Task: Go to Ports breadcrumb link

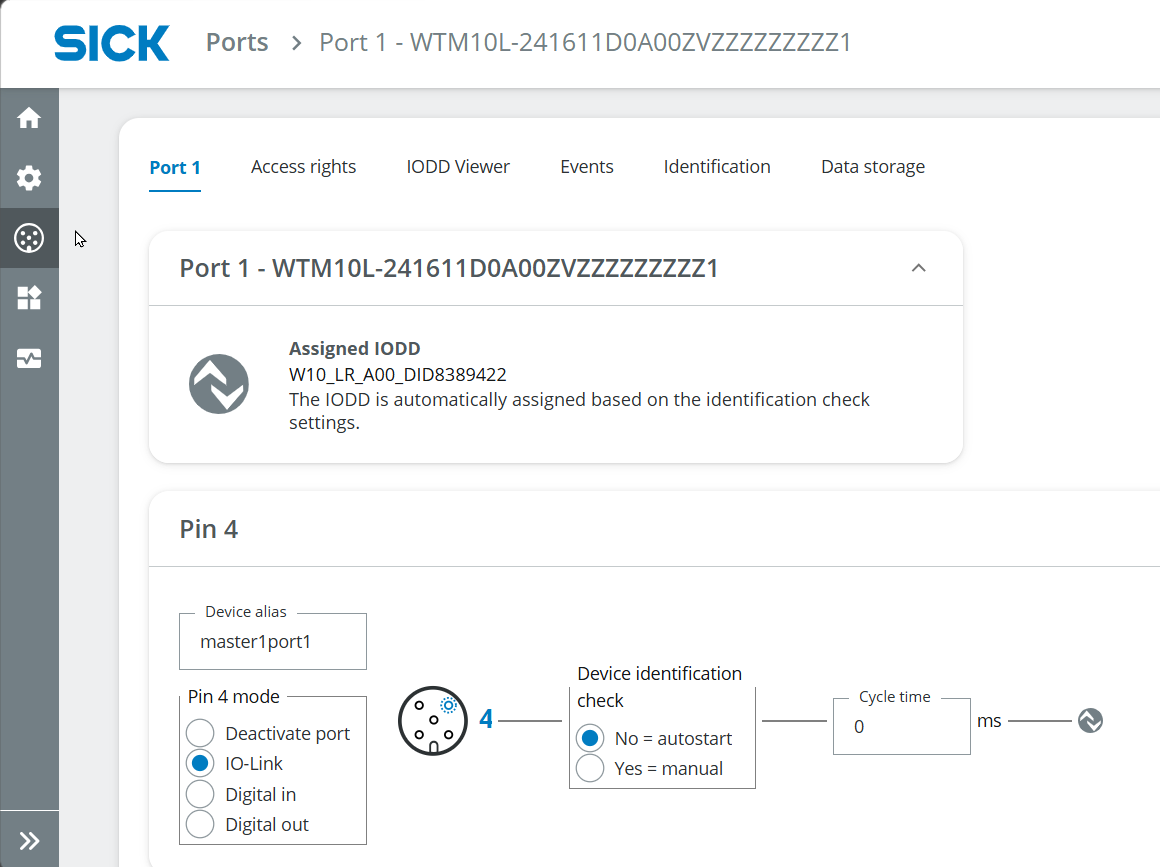Action: [237, 42]
